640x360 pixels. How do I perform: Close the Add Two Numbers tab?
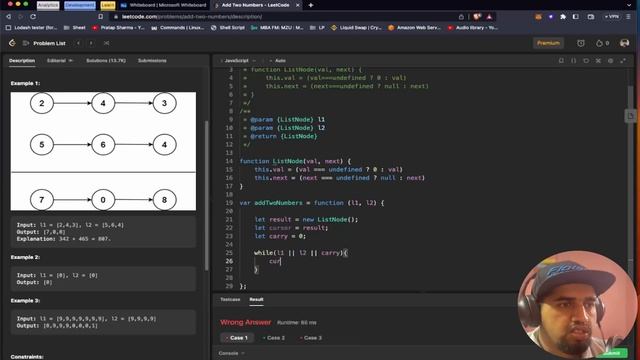coord(298,5)
